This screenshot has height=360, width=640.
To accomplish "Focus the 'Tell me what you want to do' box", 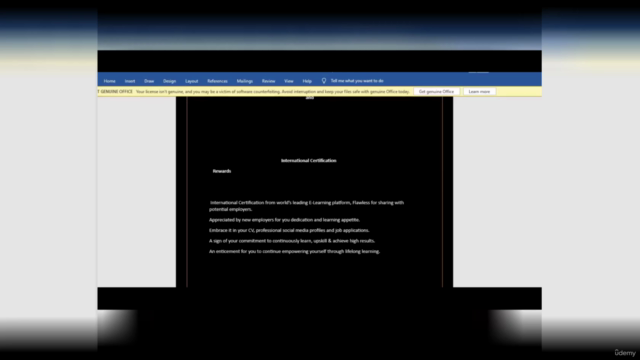I will coord(357,81).
